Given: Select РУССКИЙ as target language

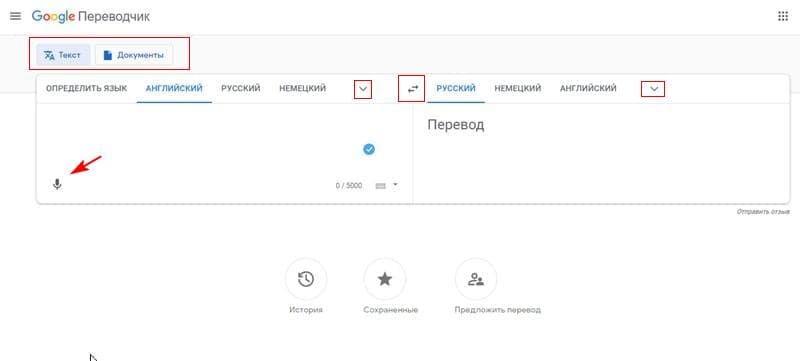Looking at the screenshot, I should pos(456,88).
